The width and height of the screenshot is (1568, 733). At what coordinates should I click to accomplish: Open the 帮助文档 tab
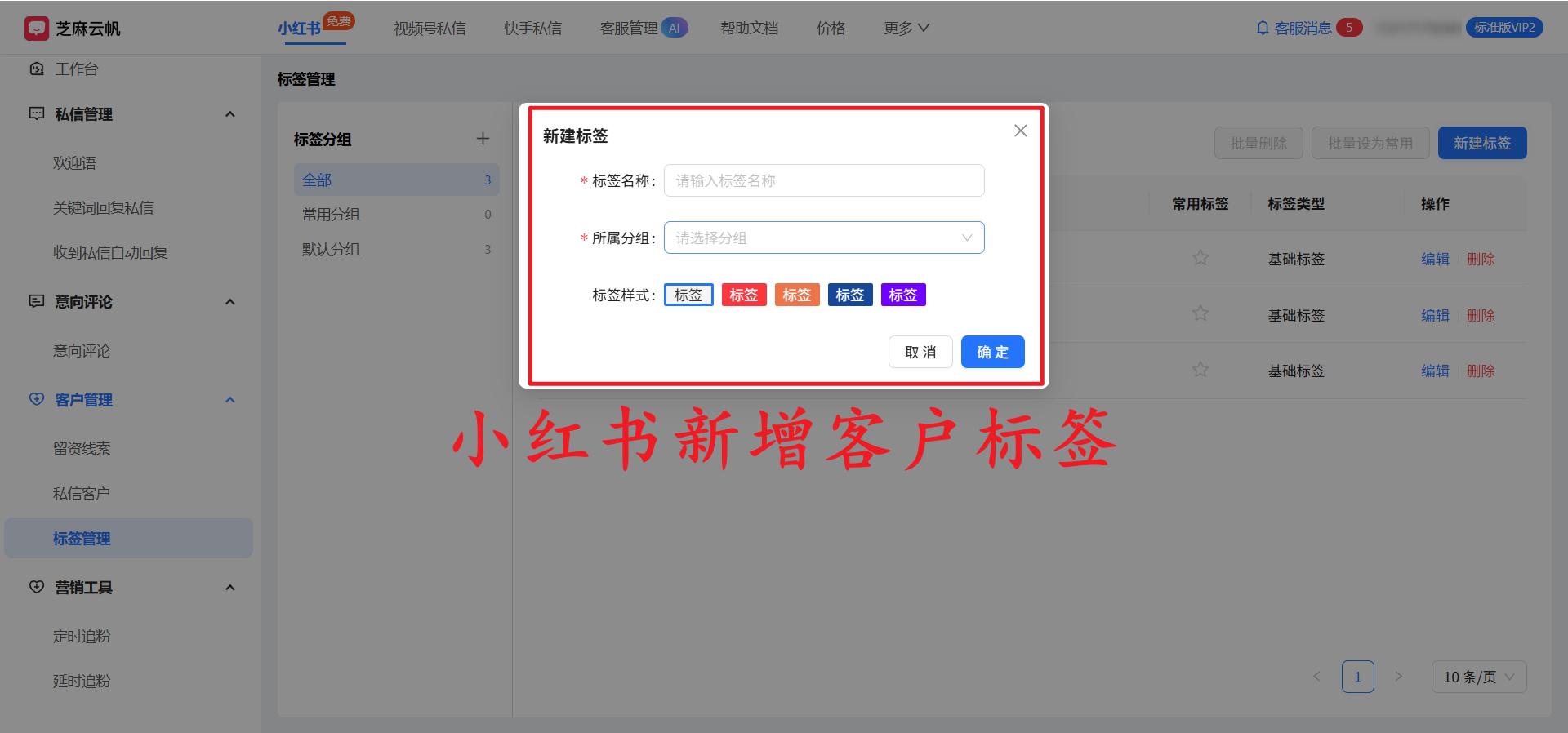coord(749,29)
